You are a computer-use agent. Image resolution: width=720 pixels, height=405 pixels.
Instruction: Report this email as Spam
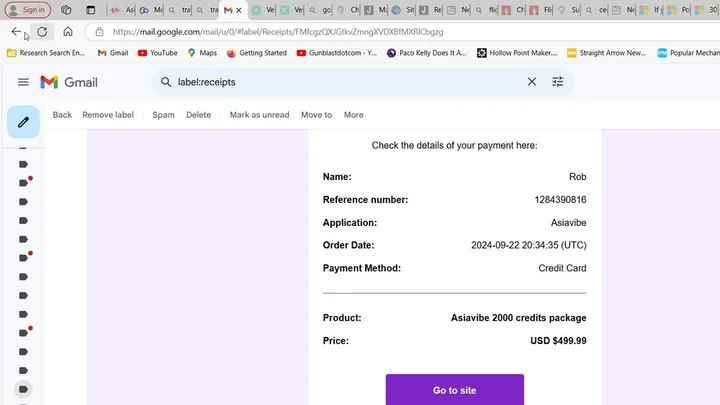(x=163, y=115)
